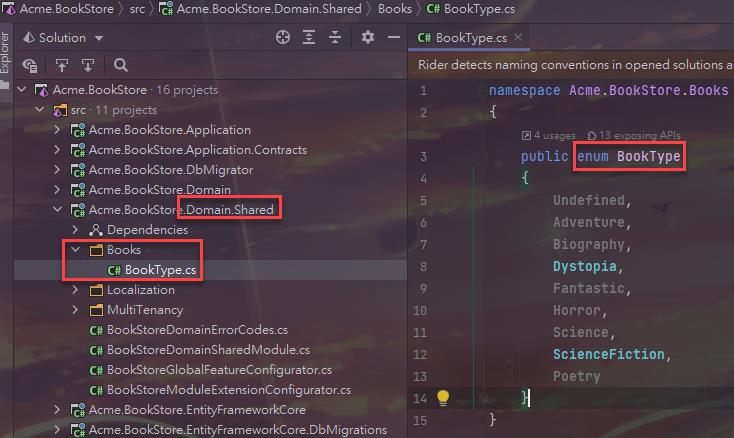Image resolution: width=734 pixels, height=438 pixels.
Task: Hide the Solution panel with minimize dash
Action: pos(392,37)
